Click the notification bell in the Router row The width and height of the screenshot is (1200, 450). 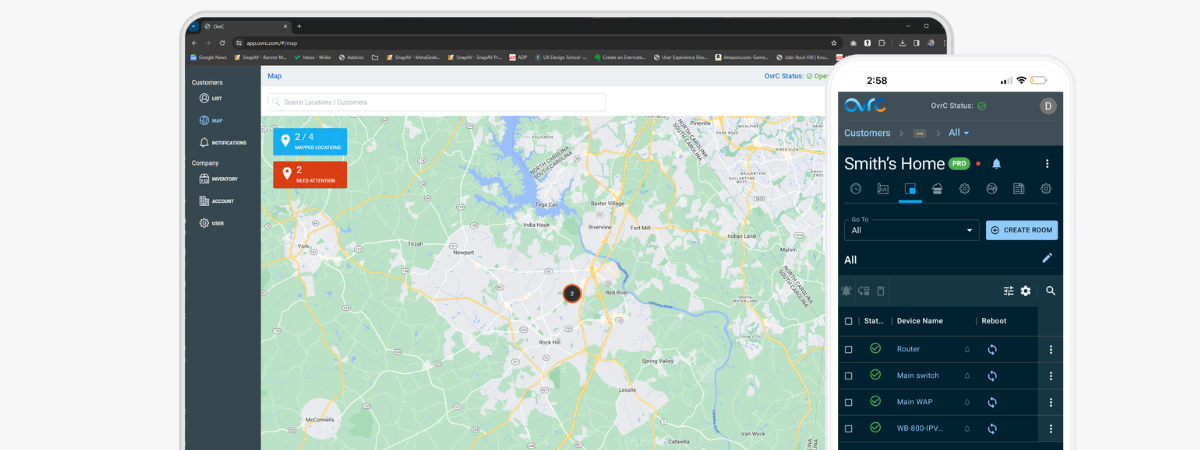pyautogui.click(x=967, y=350)
